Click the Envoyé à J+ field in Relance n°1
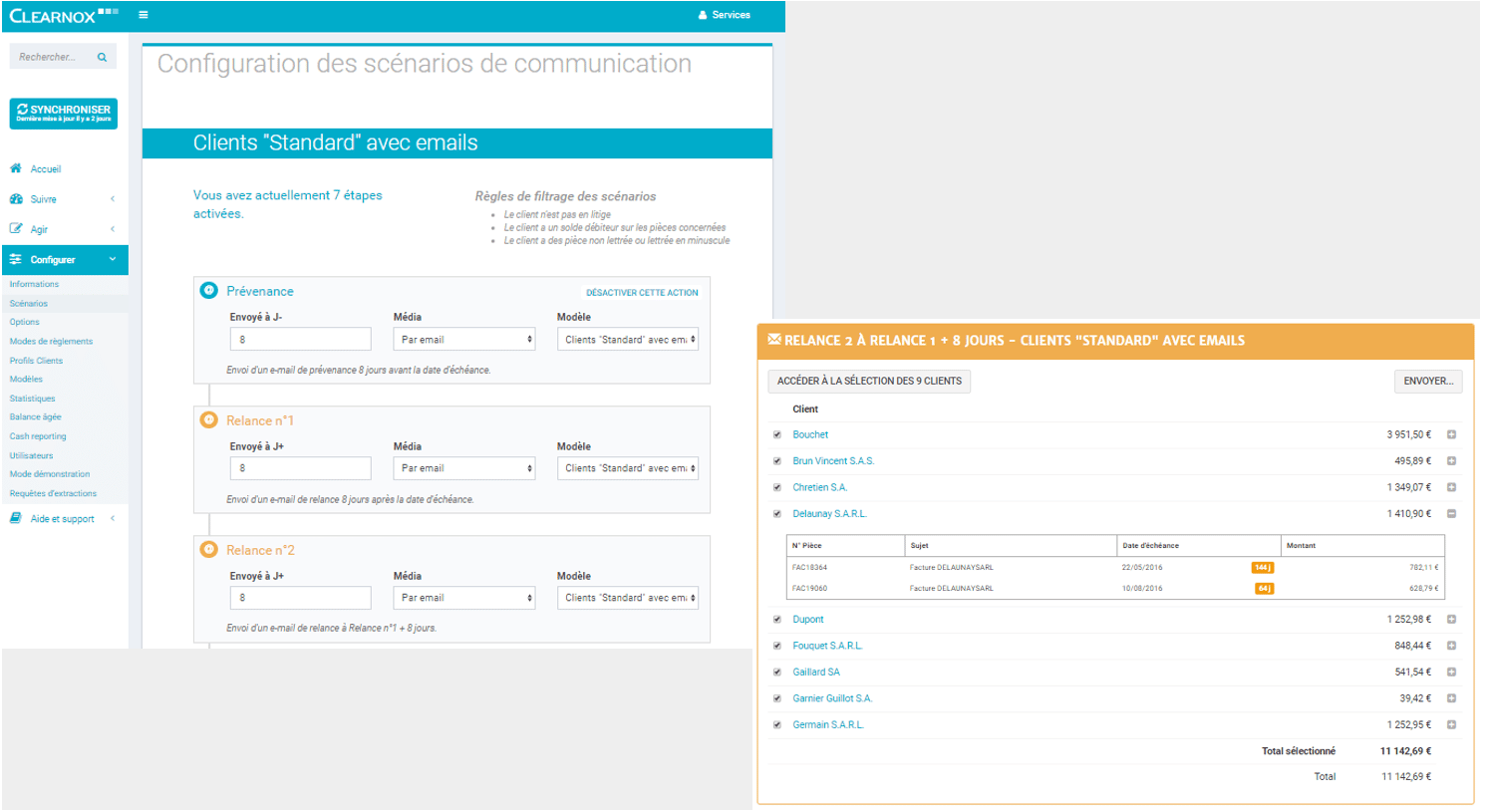The width and height of the screenshot is (1489, 812). pyautogui.click(x=301, y=468)
